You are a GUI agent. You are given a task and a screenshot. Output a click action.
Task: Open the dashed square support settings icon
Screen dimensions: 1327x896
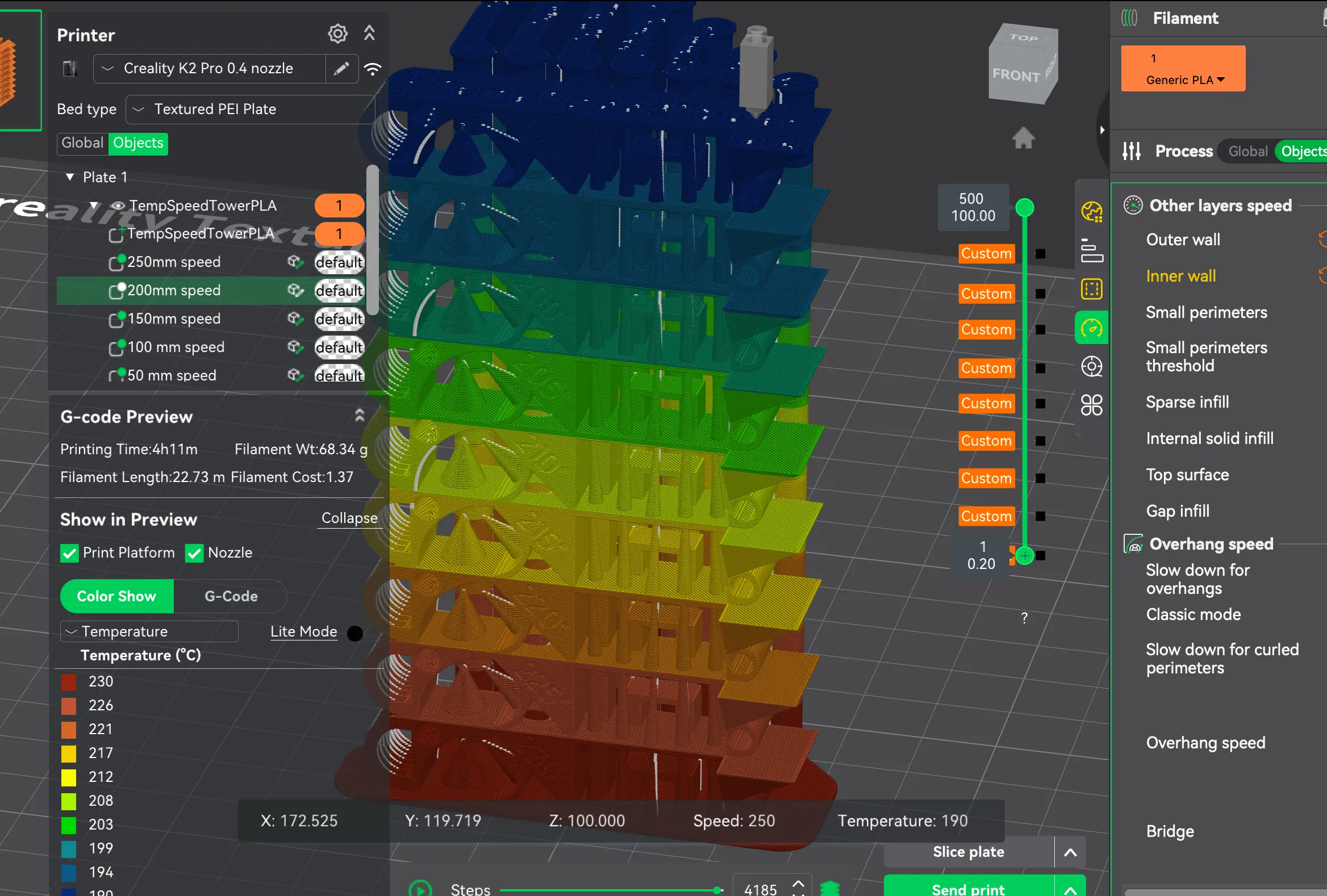1091,289
